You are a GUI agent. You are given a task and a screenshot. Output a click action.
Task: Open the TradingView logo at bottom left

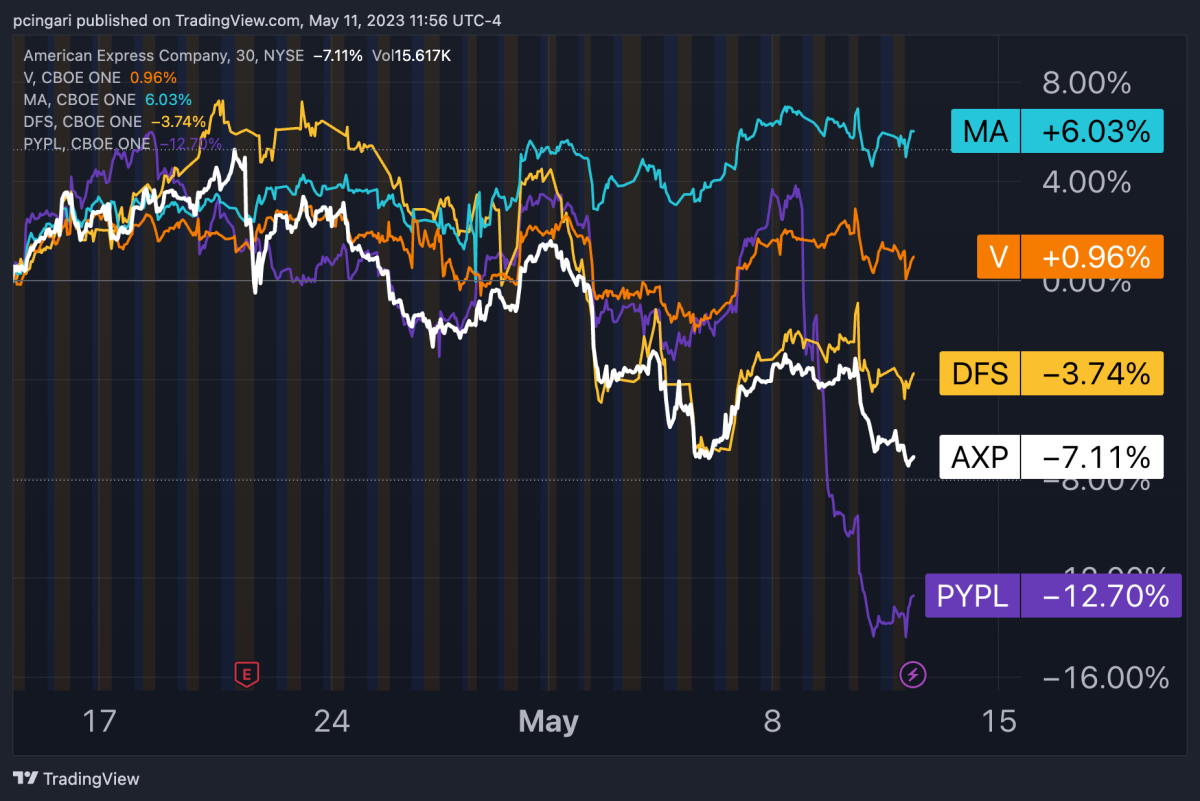(x=76, y=779)
